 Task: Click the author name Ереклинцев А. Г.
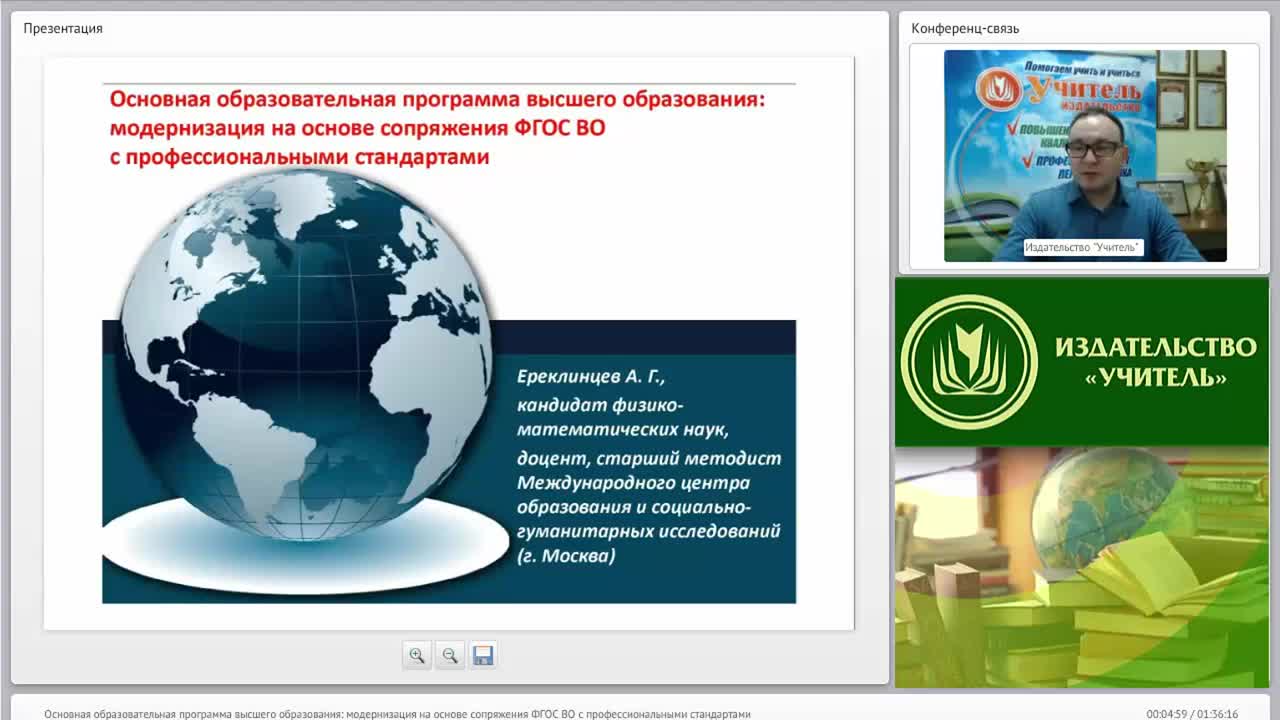[590, 377]
